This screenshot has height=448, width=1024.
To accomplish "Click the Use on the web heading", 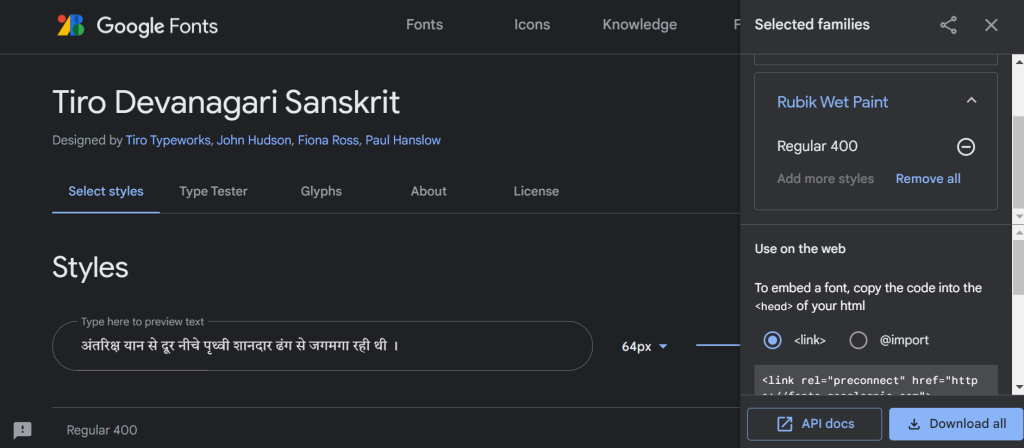I will [800, 249].
